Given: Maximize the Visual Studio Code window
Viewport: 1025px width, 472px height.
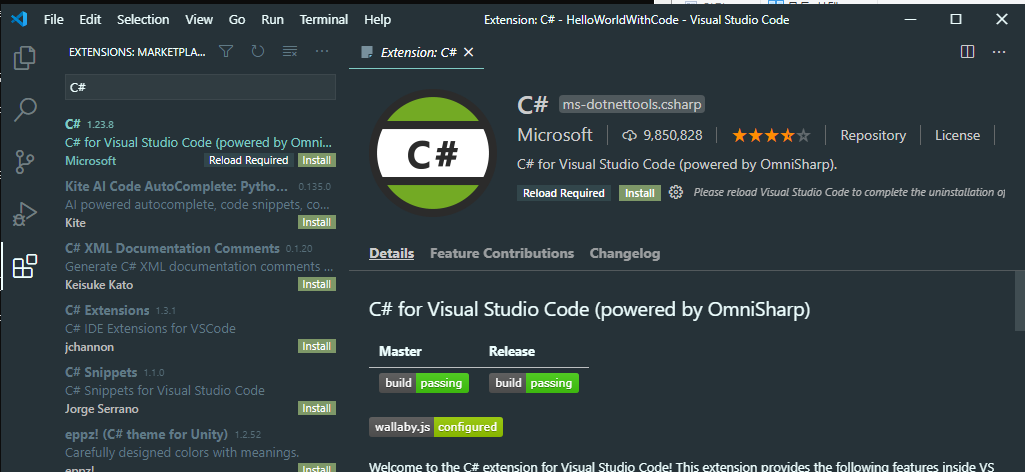Looking at the screenshot, I should point(956,19).
